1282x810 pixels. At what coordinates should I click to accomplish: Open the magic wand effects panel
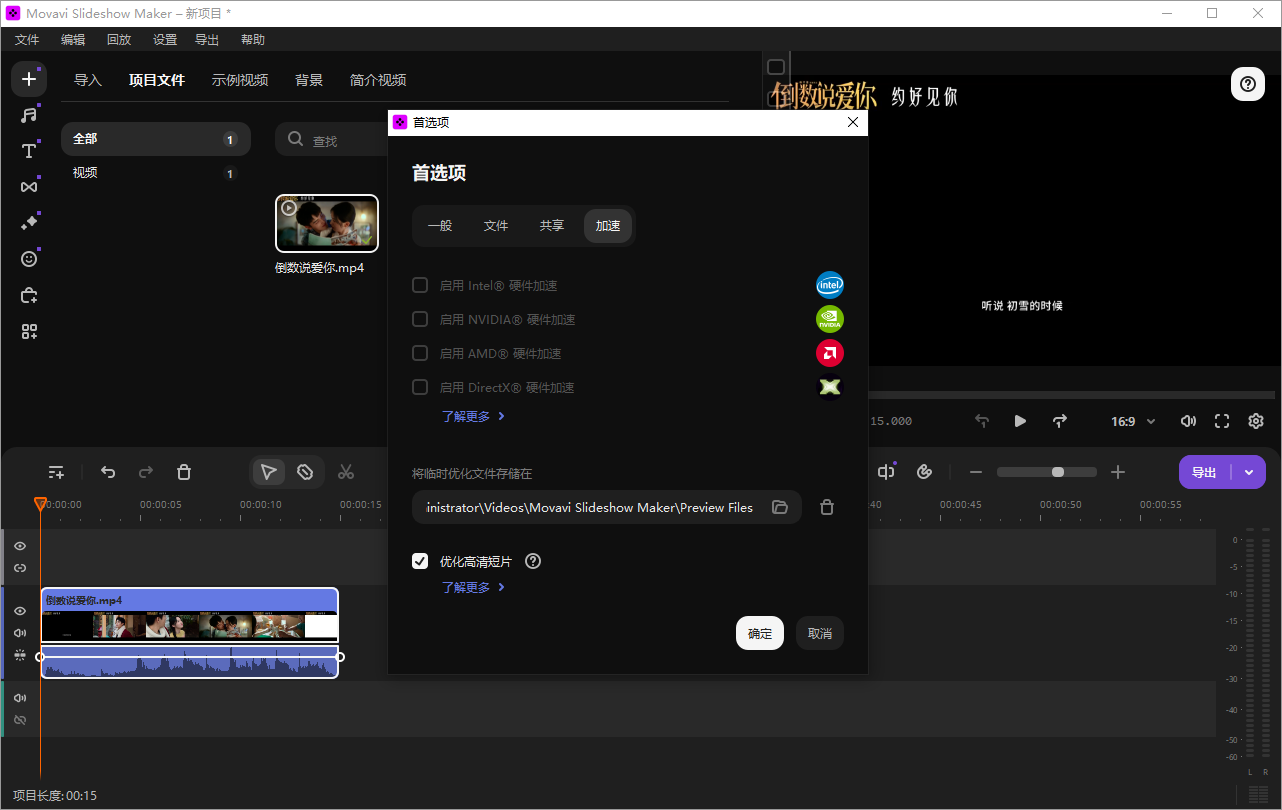[29, 223]
